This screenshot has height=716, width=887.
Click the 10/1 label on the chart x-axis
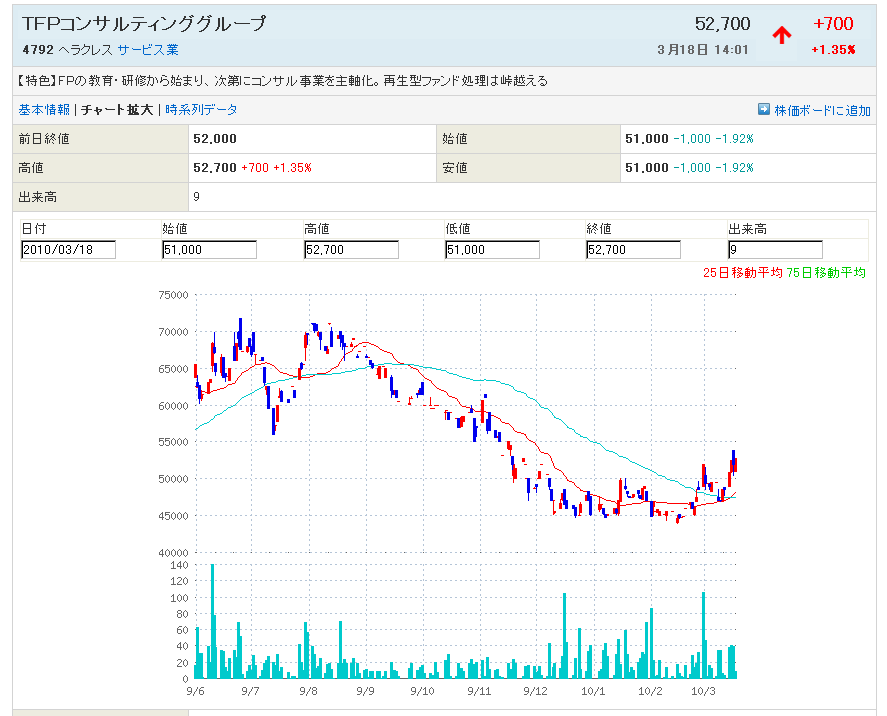click(594, 691)
